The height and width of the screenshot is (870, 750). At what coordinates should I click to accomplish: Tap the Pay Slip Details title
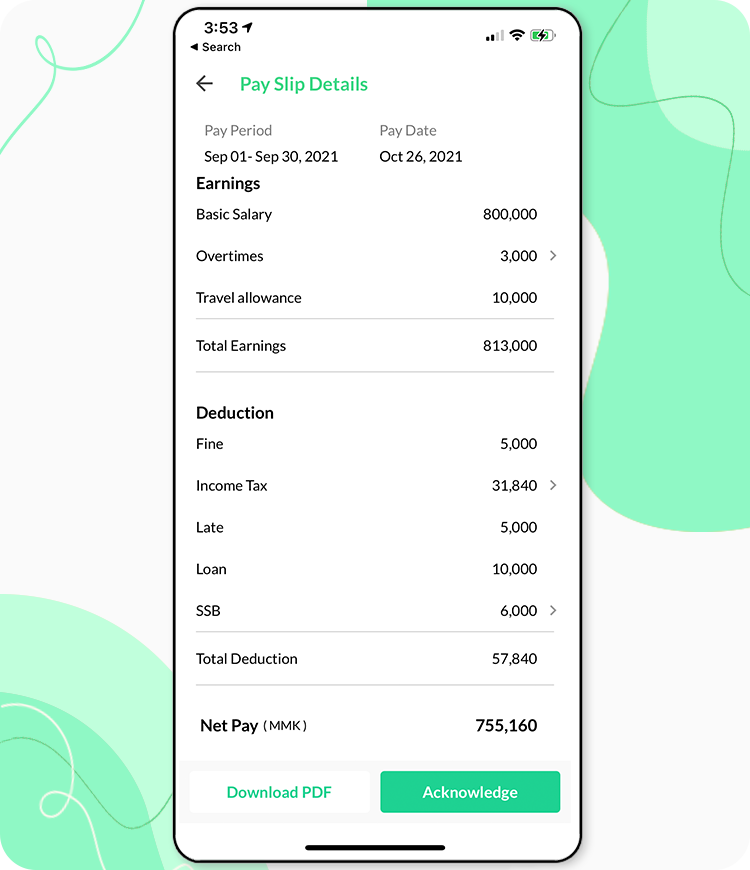tap(304, 84)
